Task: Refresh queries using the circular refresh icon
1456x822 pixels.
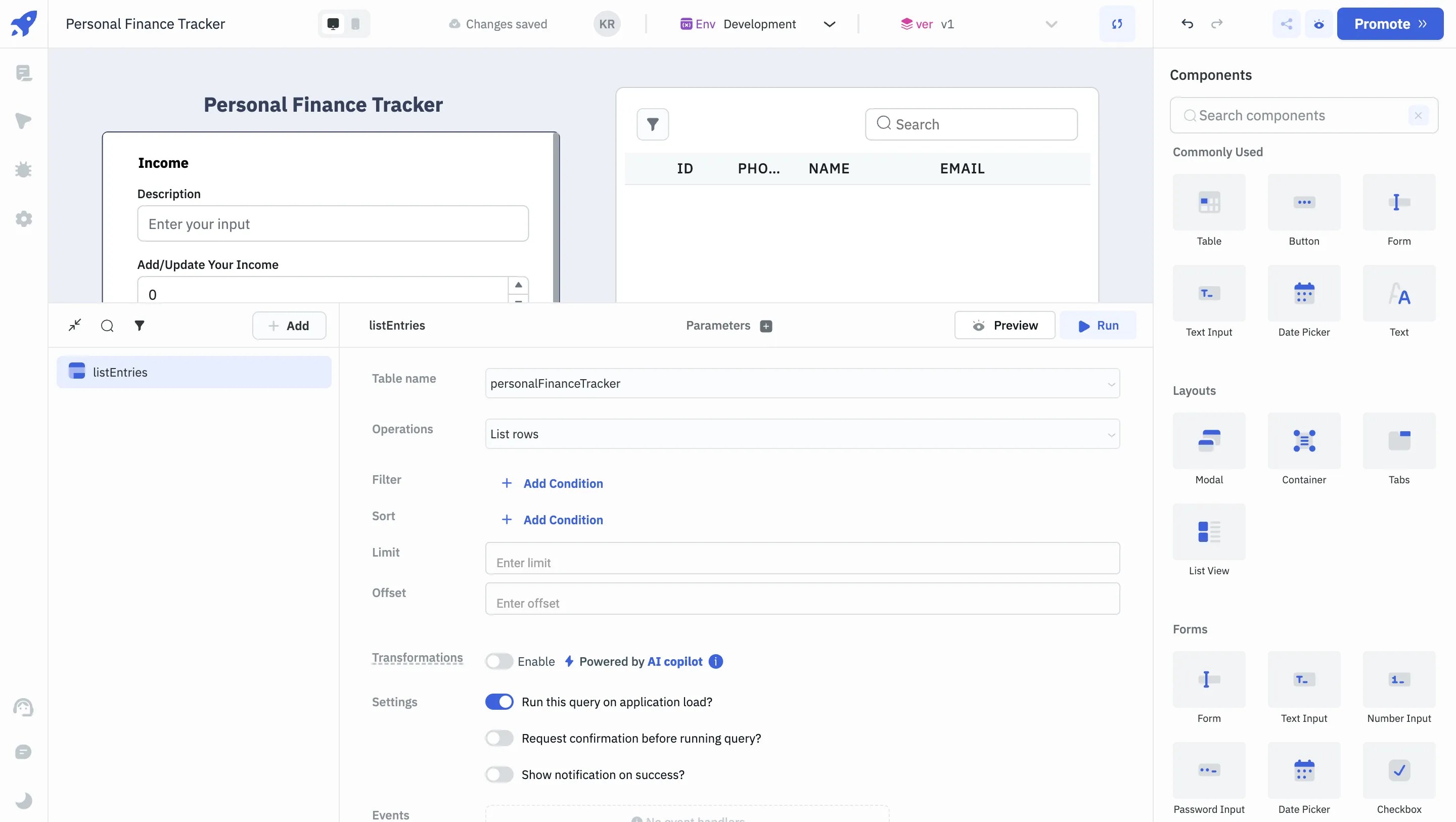Action: click(1117, 24)
